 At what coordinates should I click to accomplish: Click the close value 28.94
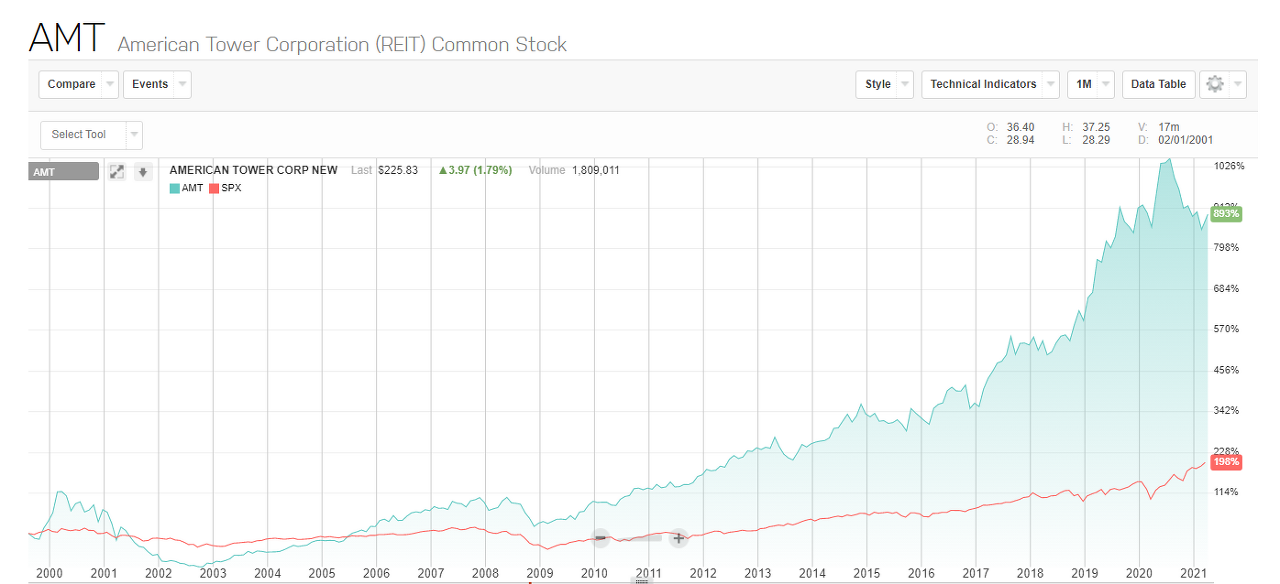coord(1021,140)
